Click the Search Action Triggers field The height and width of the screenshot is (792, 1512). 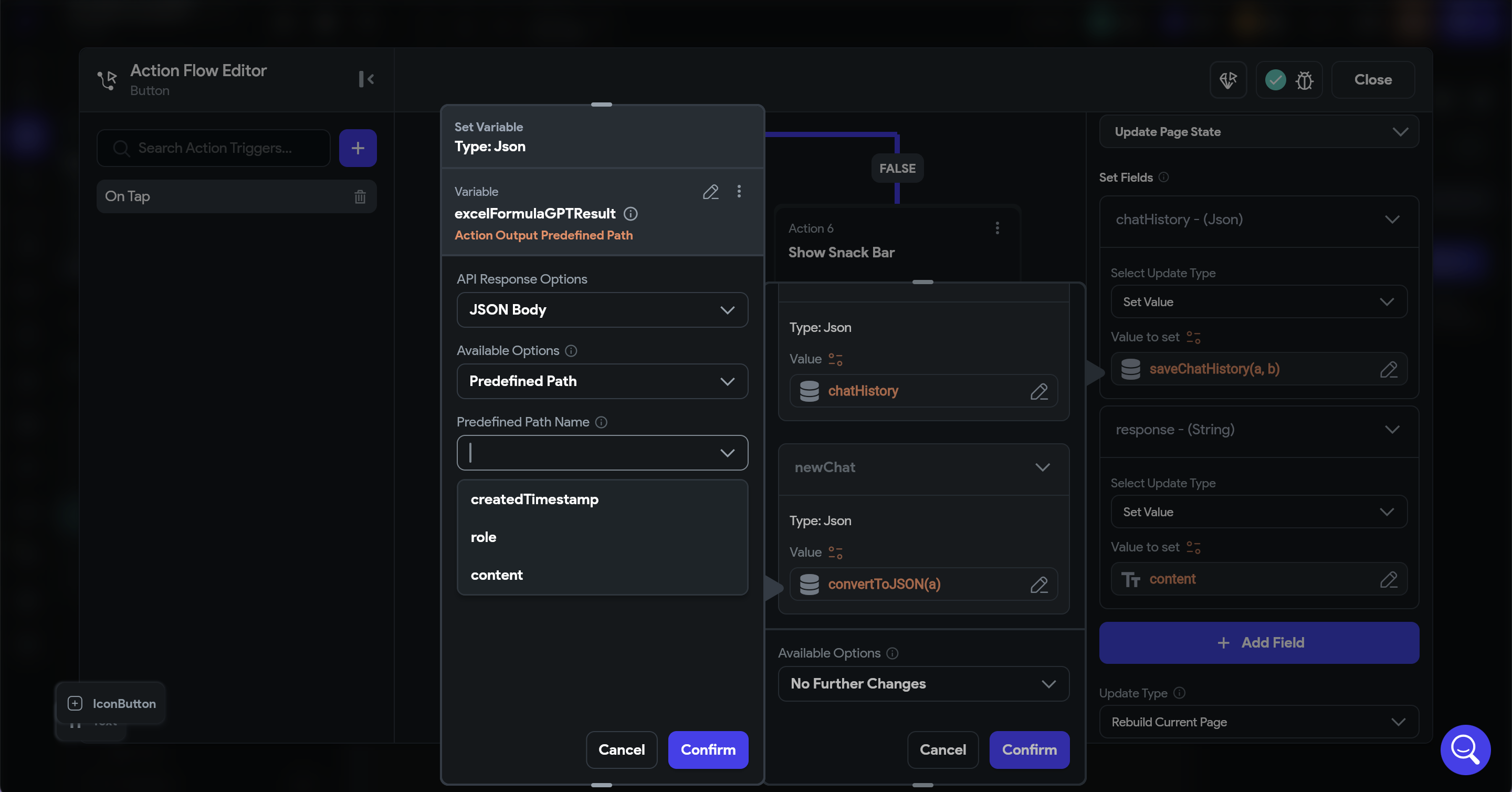coord(214,148)
